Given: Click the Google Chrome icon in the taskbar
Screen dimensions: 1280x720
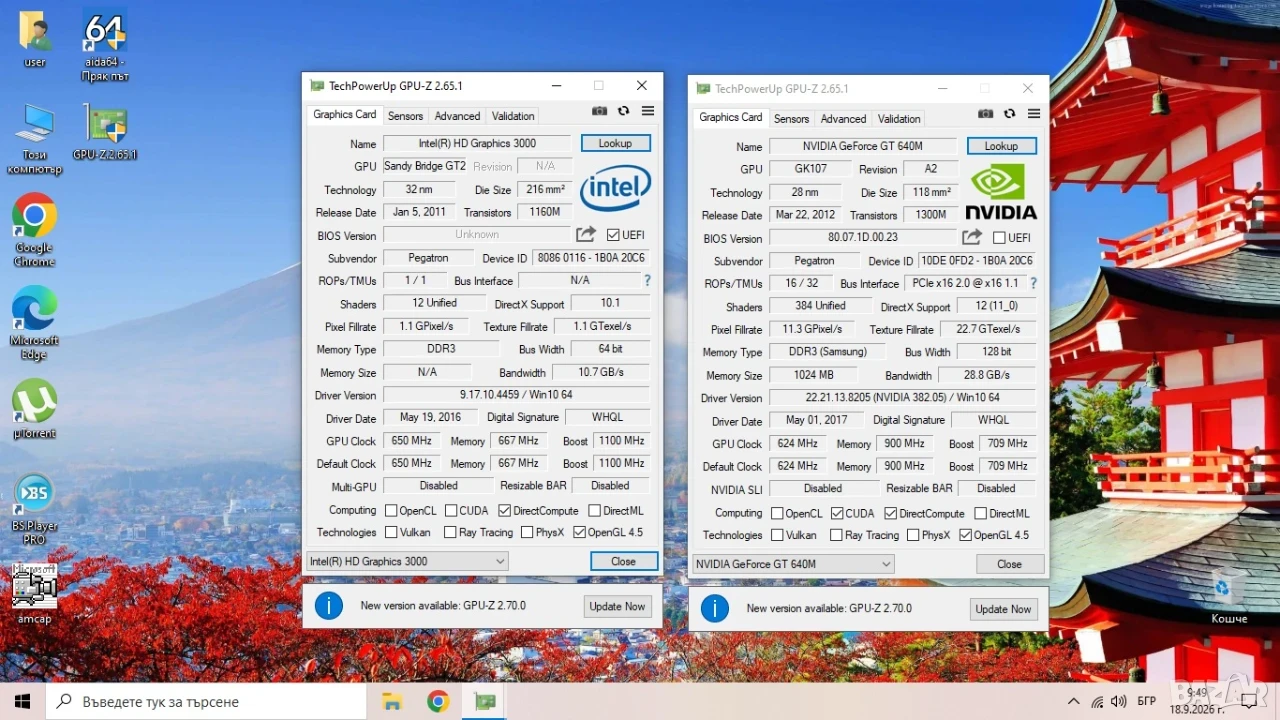Looking at the screenshot, I should [438, 701].
